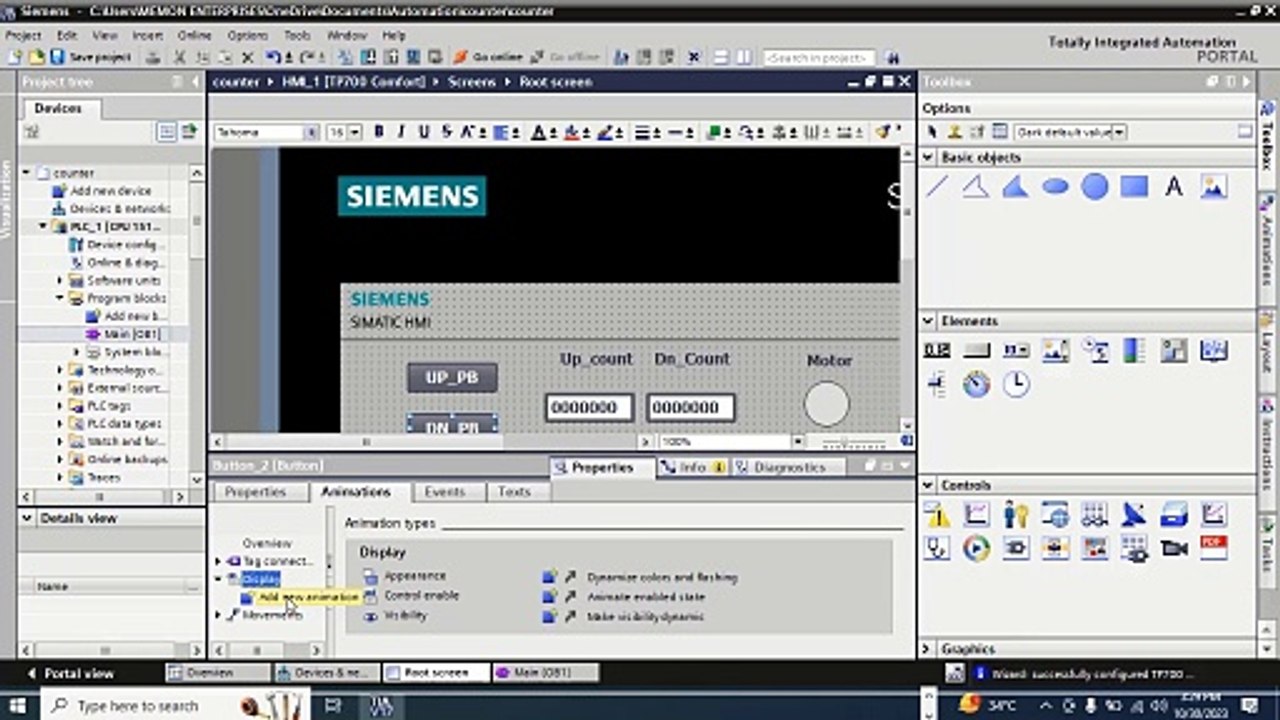
Task: Click the Windows Start button
Action: pos(18,706)
